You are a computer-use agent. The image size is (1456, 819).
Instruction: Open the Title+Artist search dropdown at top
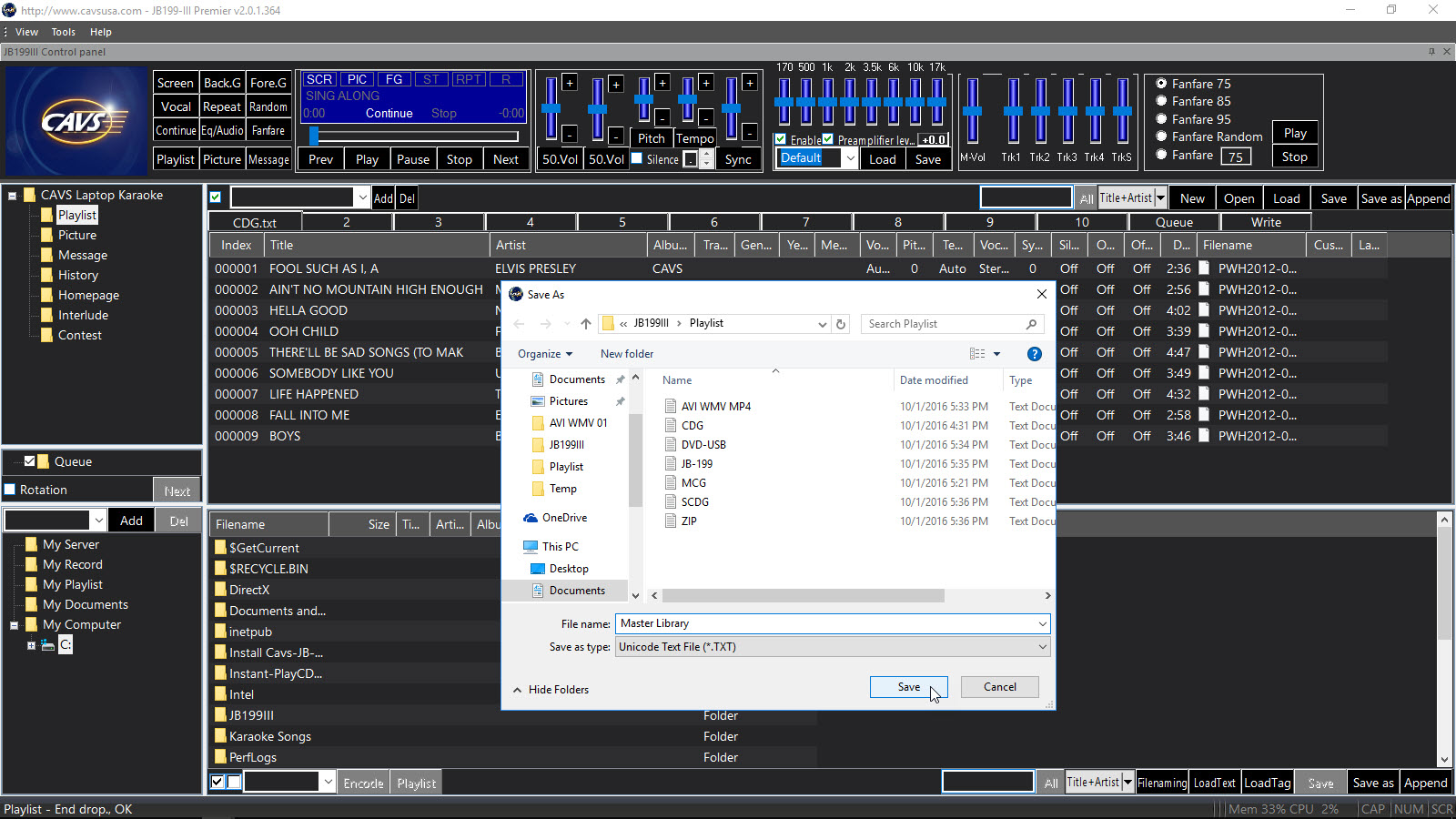click(x=1160, y=198)
